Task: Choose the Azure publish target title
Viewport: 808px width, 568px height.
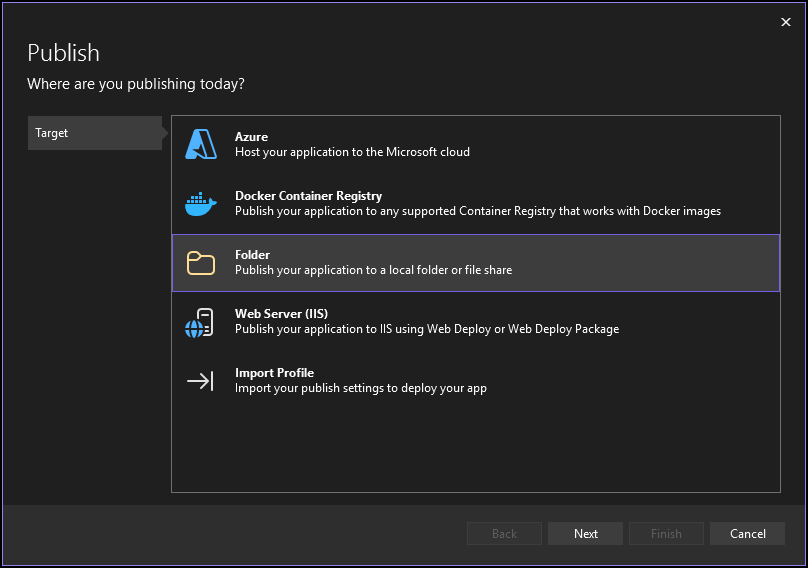Action: pos(251,137)
